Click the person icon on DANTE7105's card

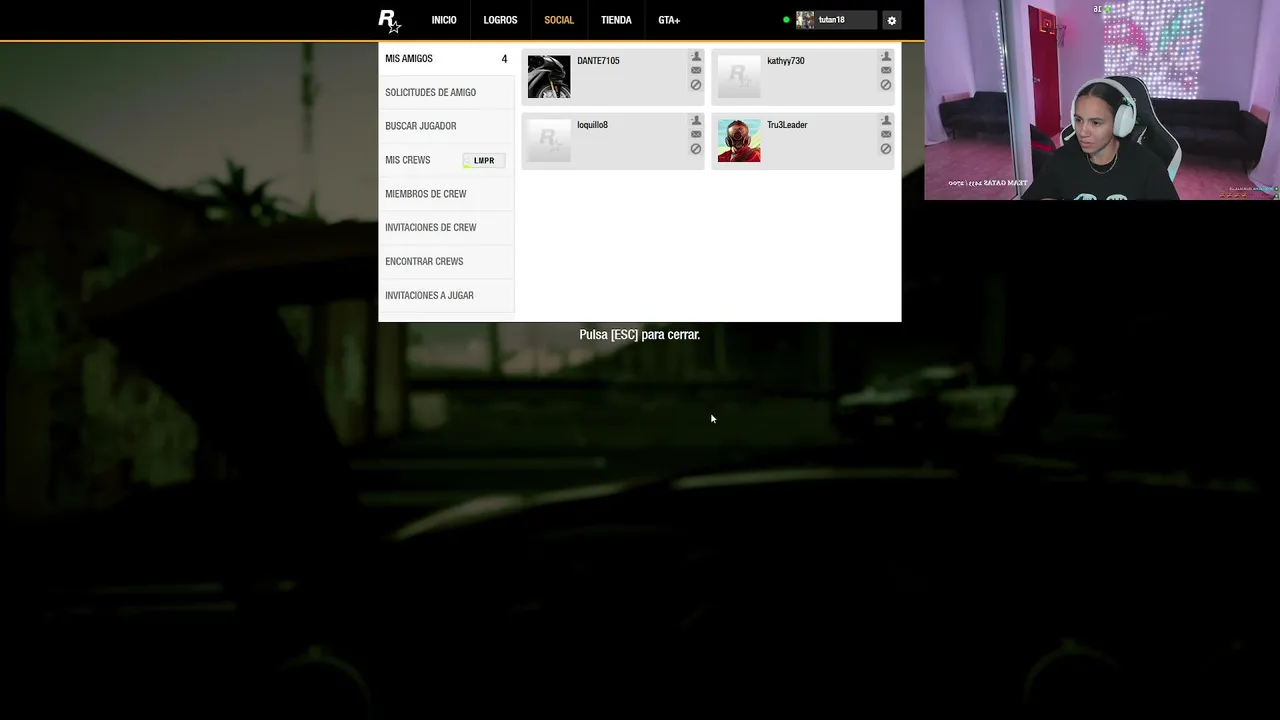click(696, 57)
